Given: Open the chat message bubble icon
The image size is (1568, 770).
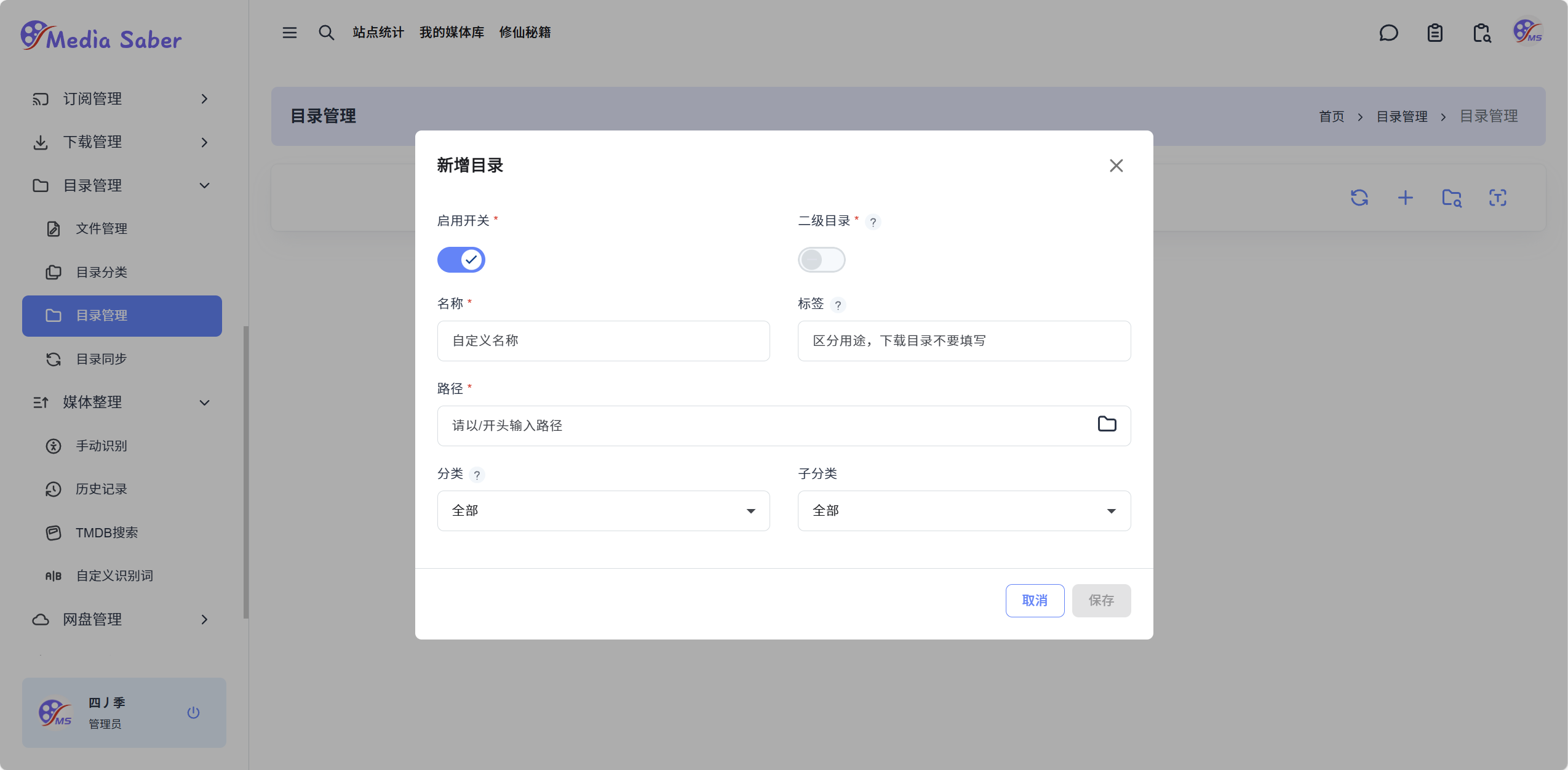Looking at the screenshot, I should [1388, 33].
